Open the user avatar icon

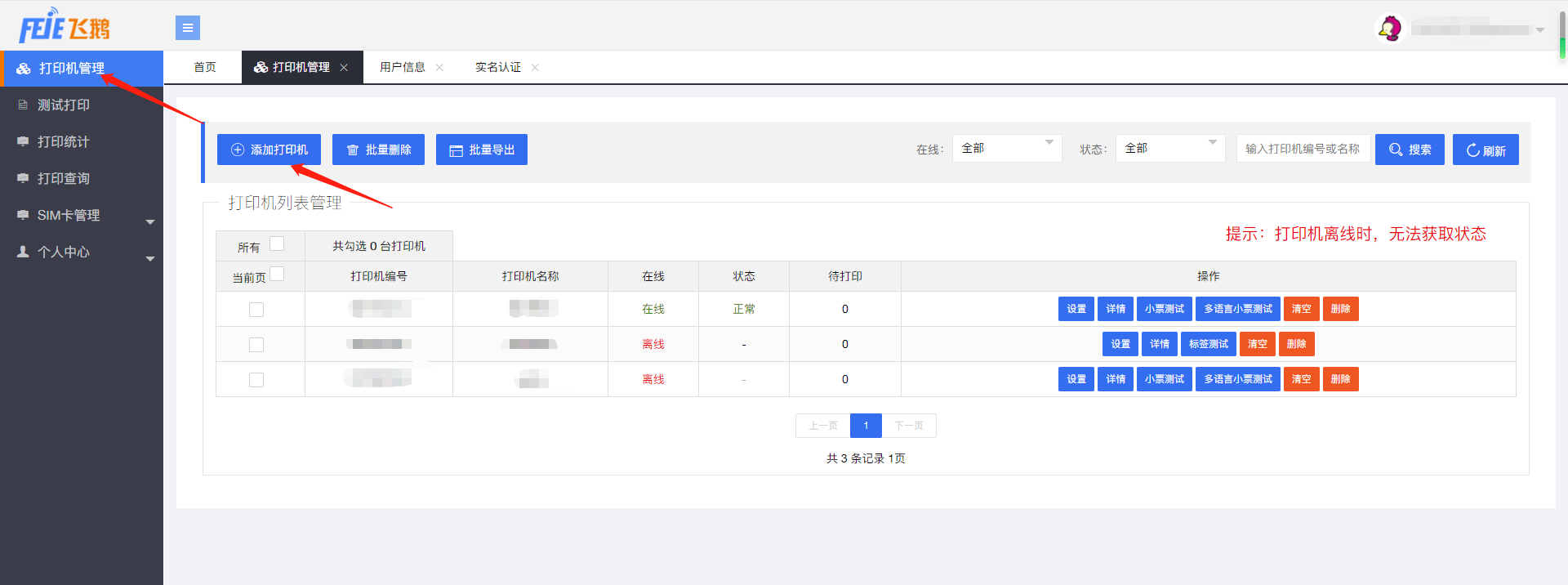[x=1389, y=29]
